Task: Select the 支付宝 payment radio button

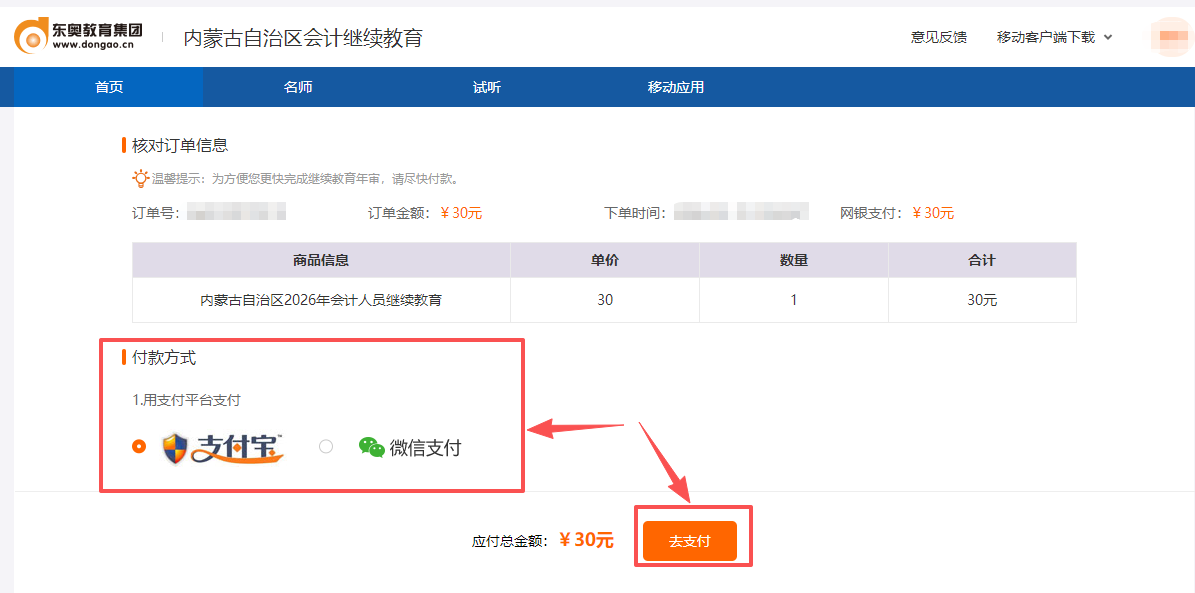Action: (x=140, y=447)
